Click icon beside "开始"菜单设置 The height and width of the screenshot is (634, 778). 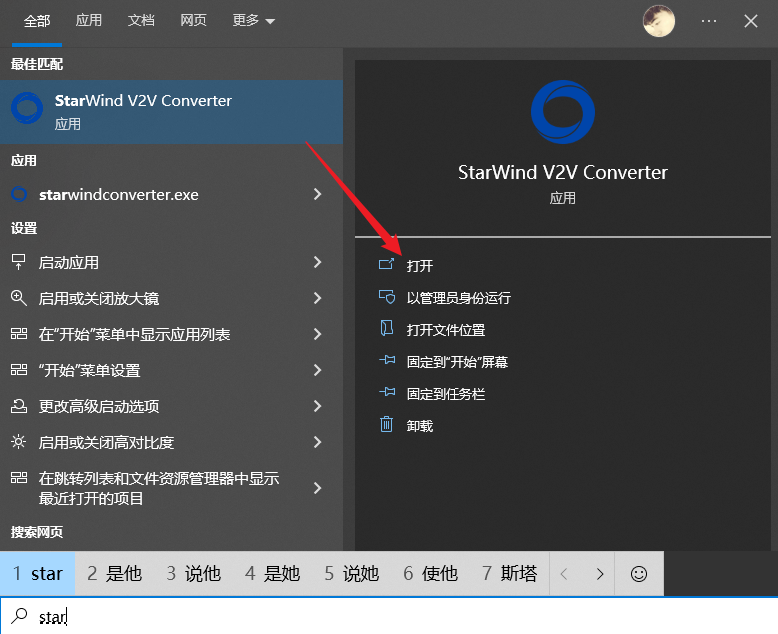[19, 370]
